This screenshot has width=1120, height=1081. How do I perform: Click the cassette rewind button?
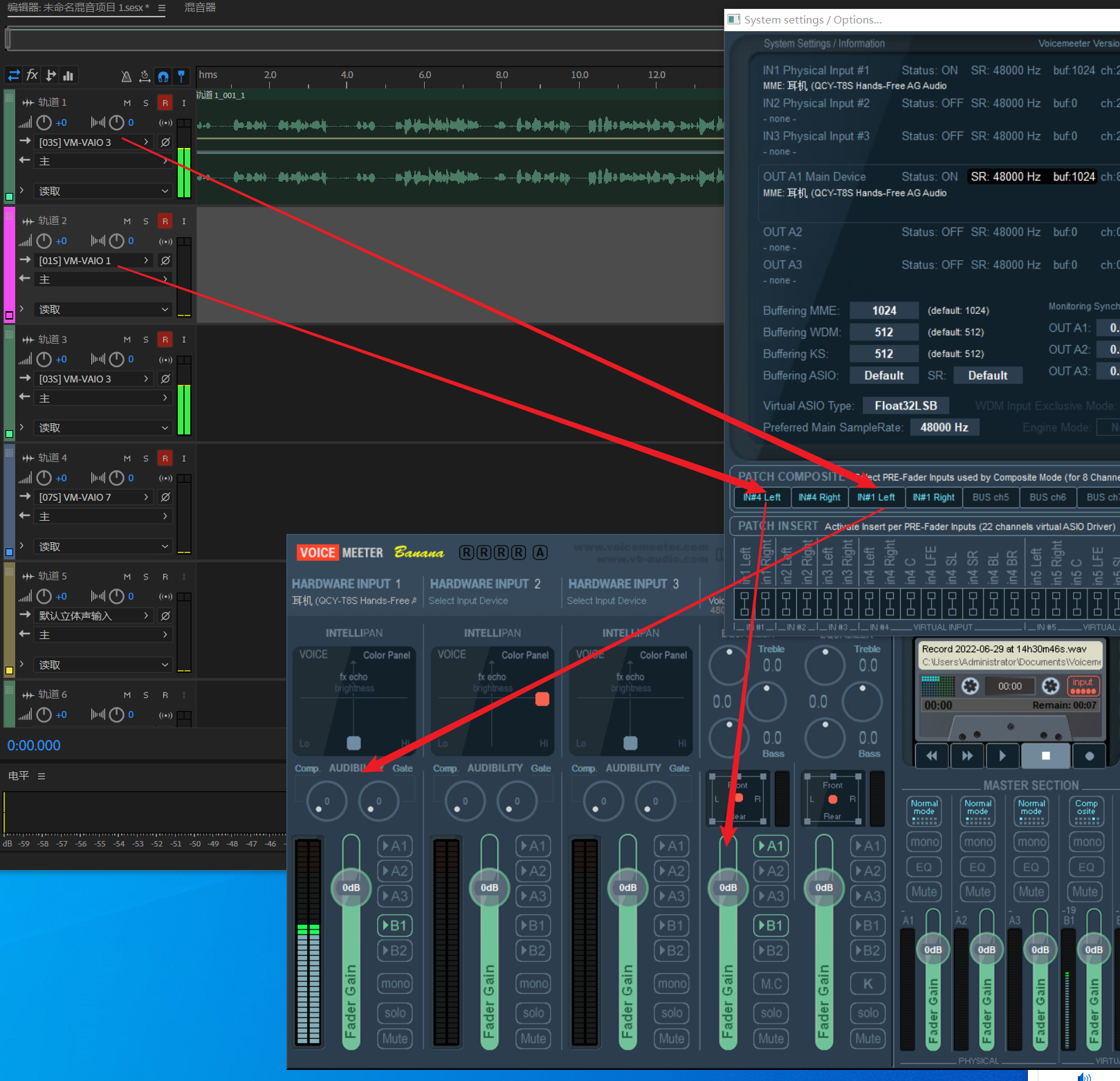[931, 756]
